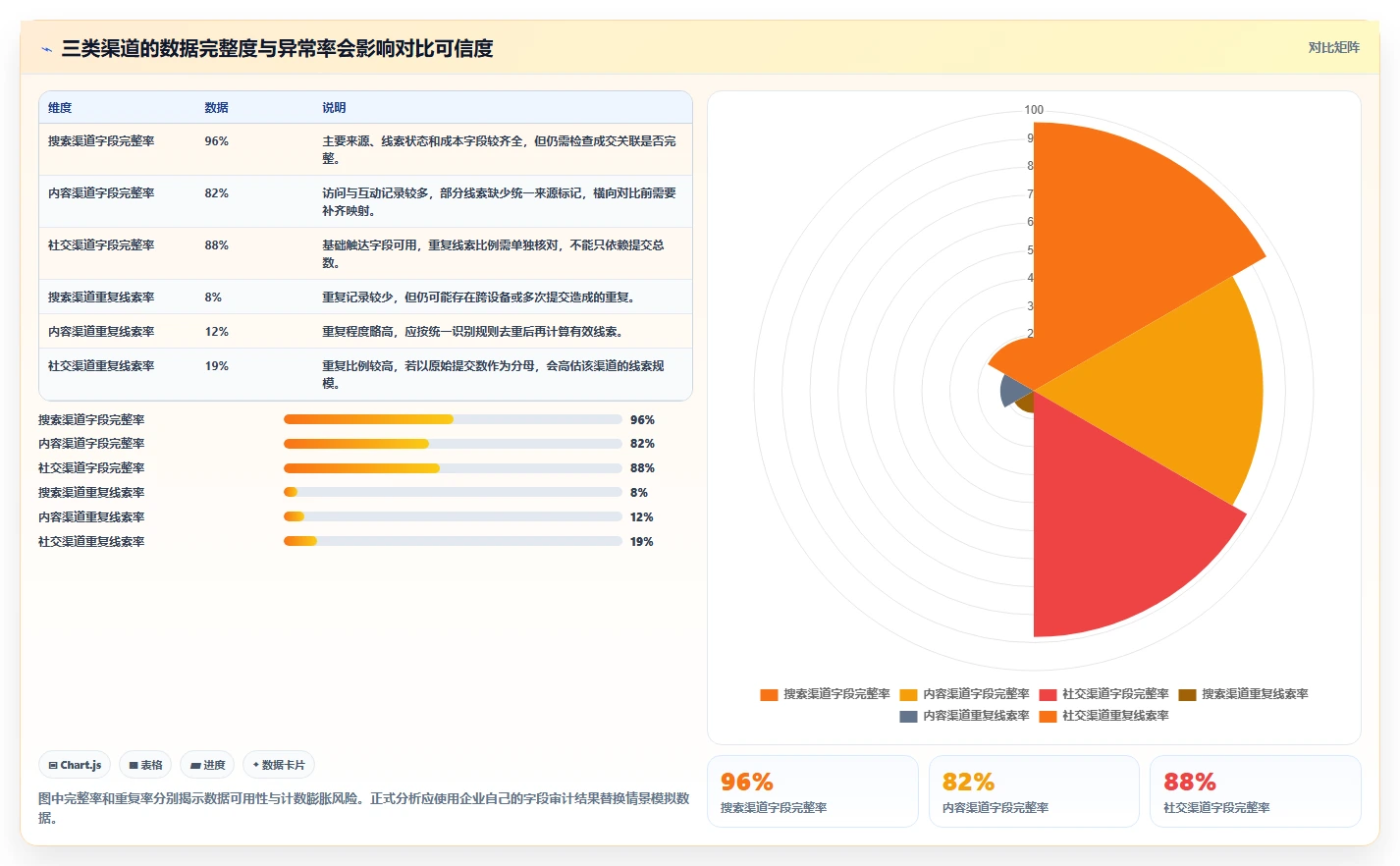Click the 对比矩阵 label in header
The image size is (1400, 866).
[1333, 47]
